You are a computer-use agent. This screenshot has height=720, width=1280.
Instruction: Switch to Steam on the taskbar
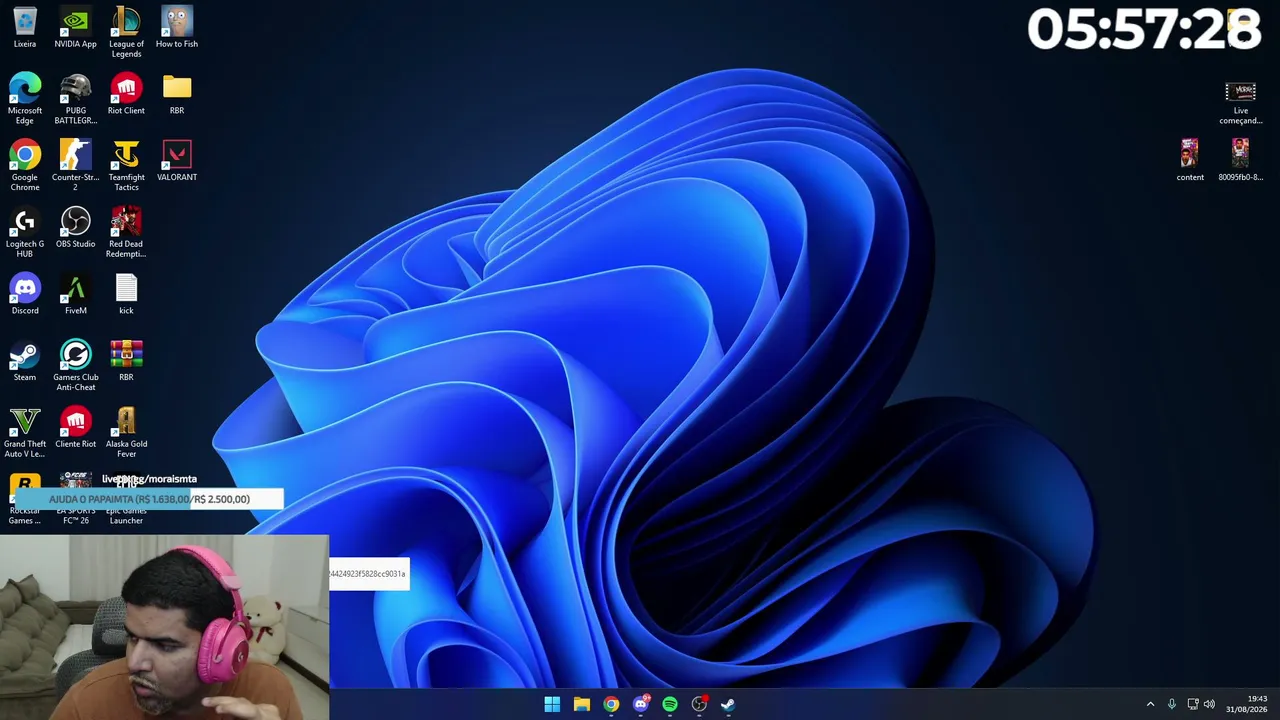[728, 704]
